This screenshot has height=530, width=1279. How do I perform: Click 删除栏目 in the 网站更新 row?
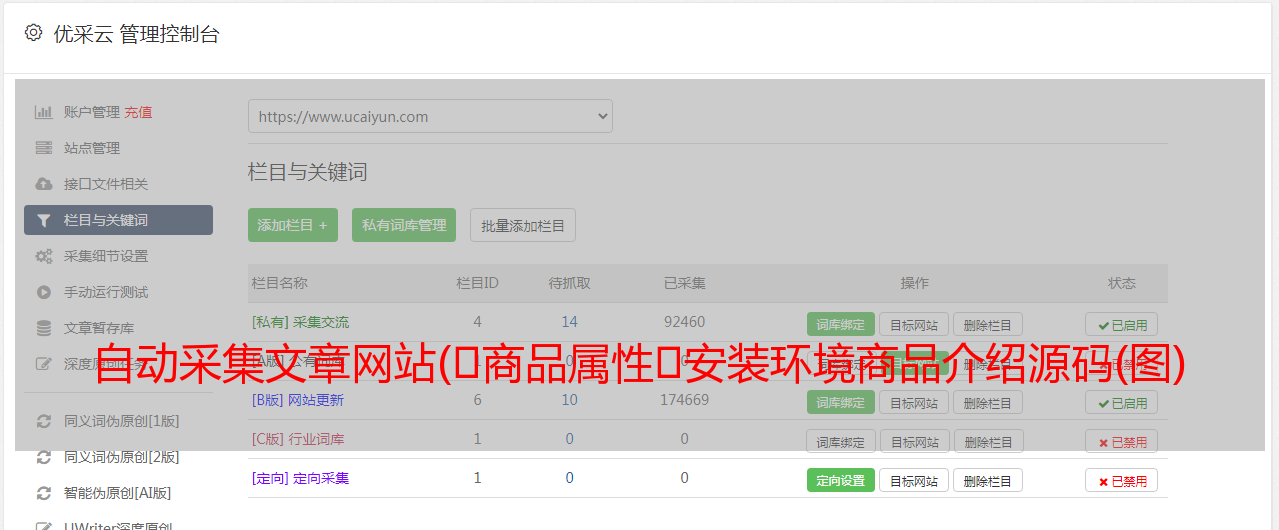[x=988, y=402]
